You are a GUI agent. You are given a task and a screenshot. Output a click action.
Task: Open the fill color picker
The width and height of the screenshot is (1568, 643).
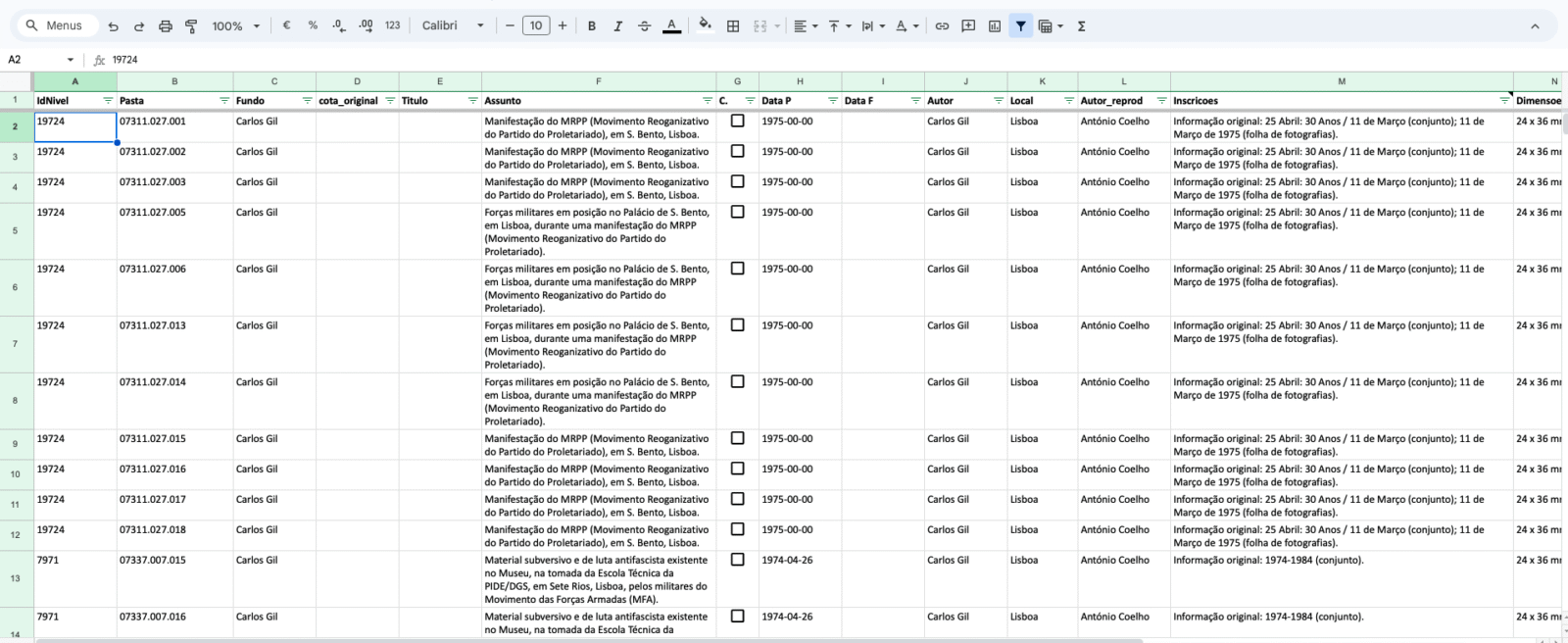(705, 26)
